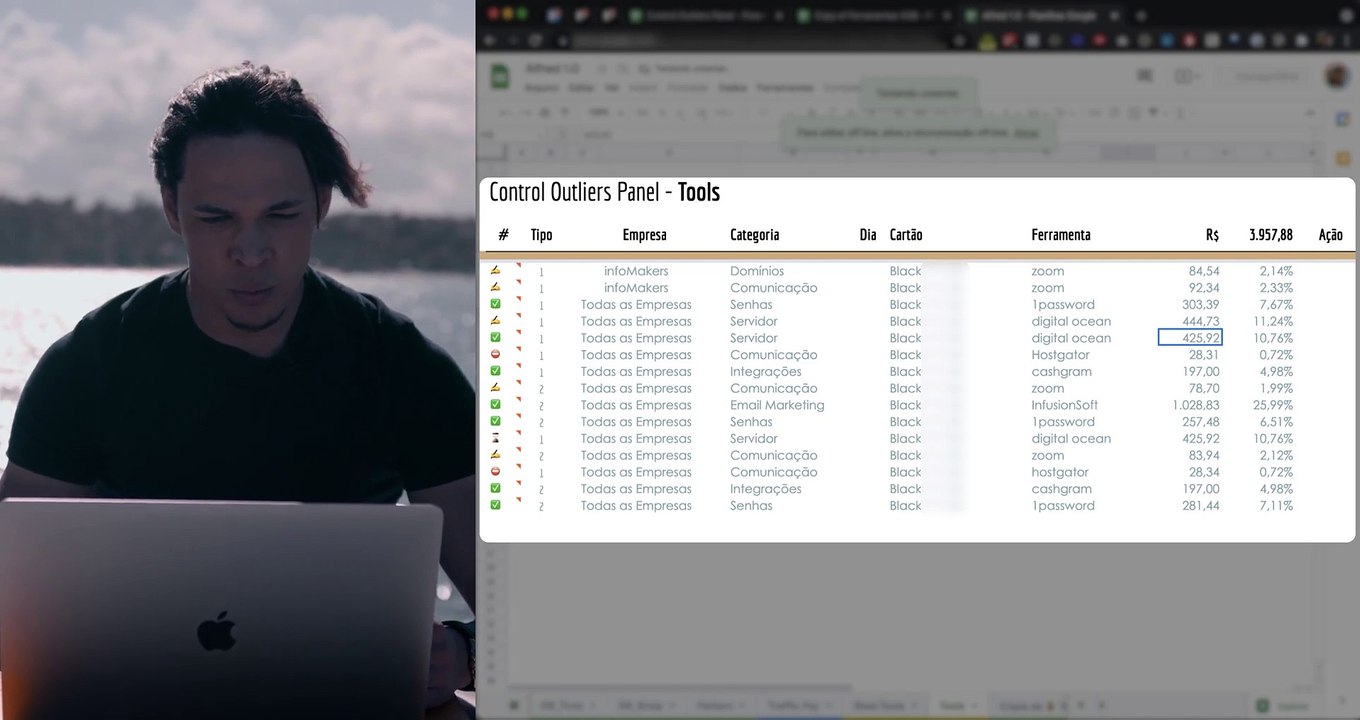Click the 'Hostgator' cell with capital H

(1061, 355)
